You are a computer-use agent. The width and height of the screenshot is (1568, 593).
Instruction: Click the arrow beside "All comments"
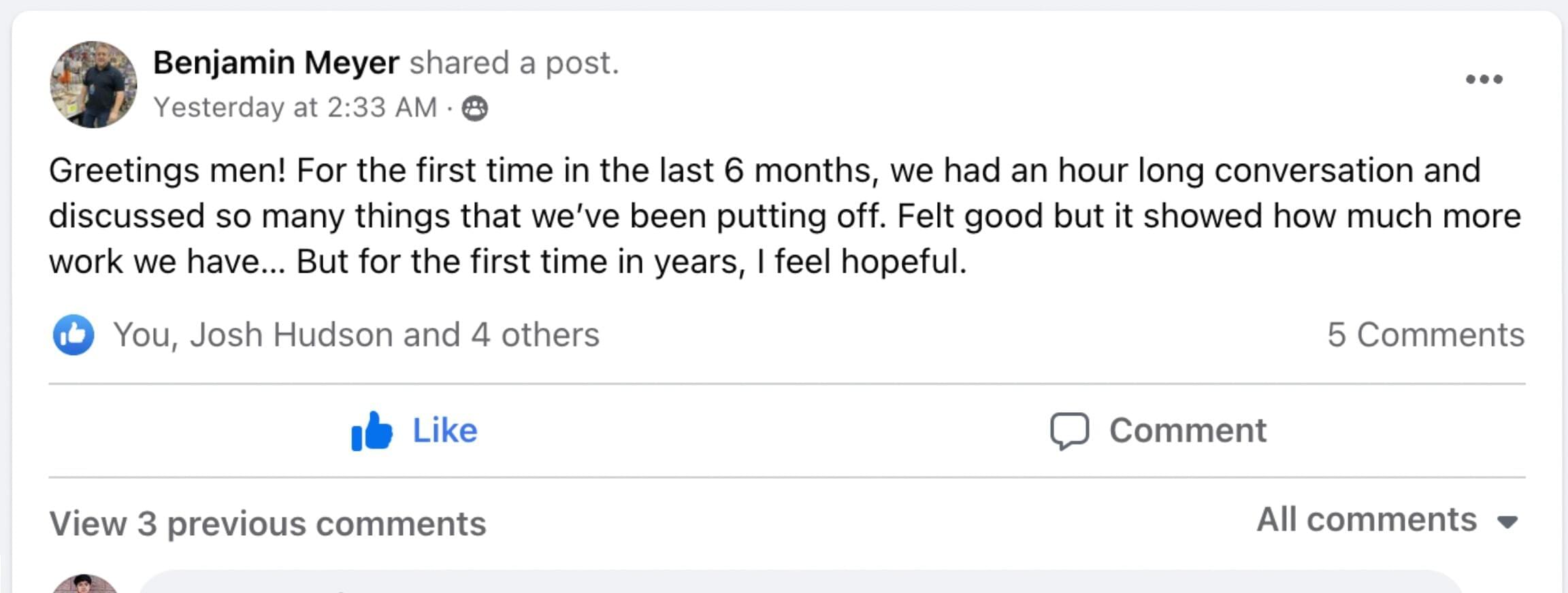(1507, 522)
